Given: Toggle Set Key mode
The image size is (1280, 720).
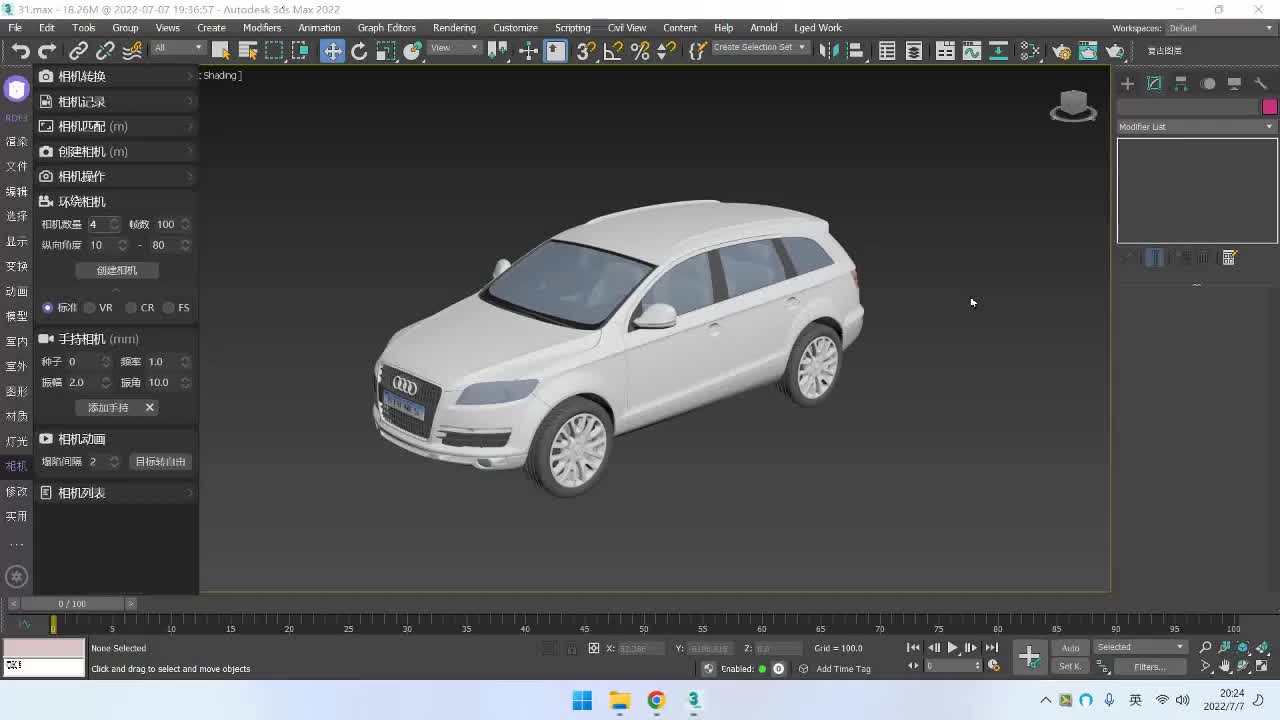Looking at the screenshot, I should click(1070, 666).
